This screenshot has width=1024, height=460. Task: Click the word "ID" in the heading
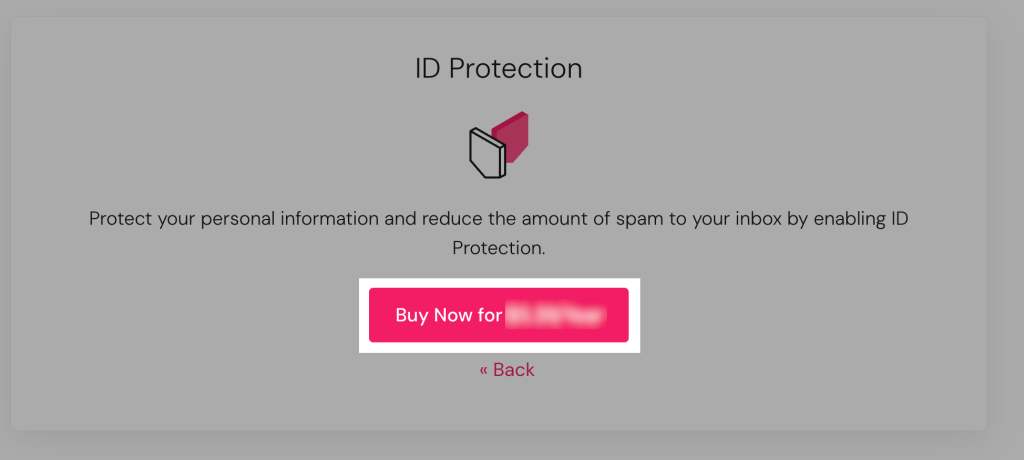[x=427, y=68]
